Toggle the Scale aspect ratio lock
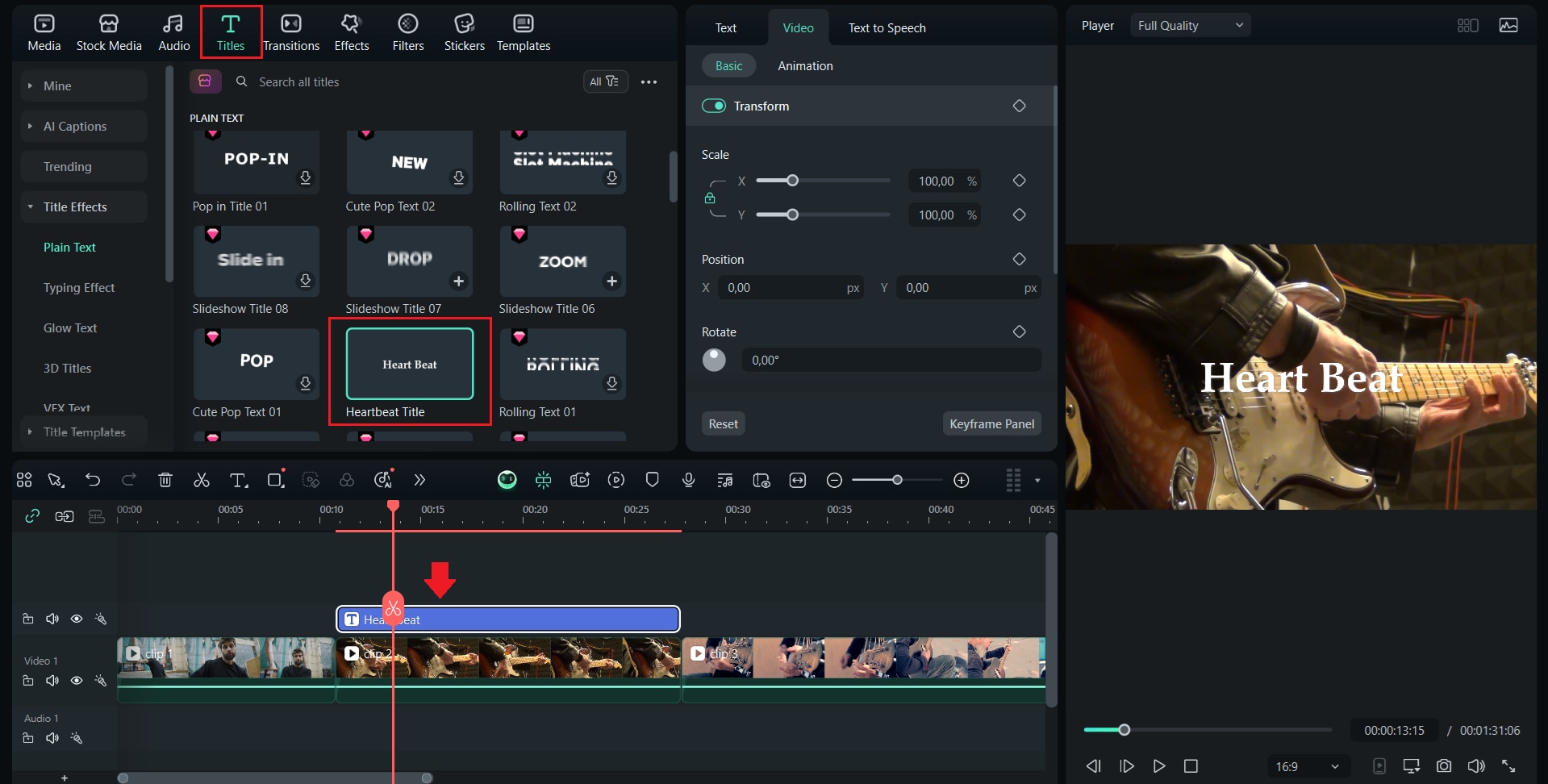The width and height of the screenshot is (1548, 784). [x=710, y=198]
